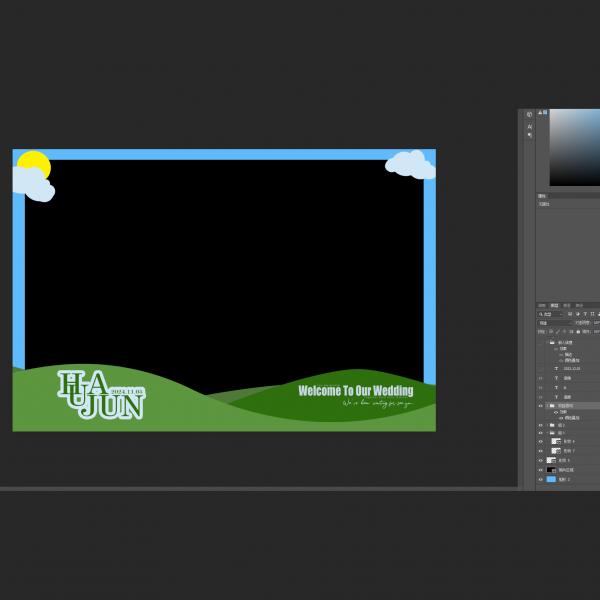This screenshot has width=600, height=600.
Task: Click the folder icon of the highlighted layer group
Action: pyautogui.click(x=551, y=406)
